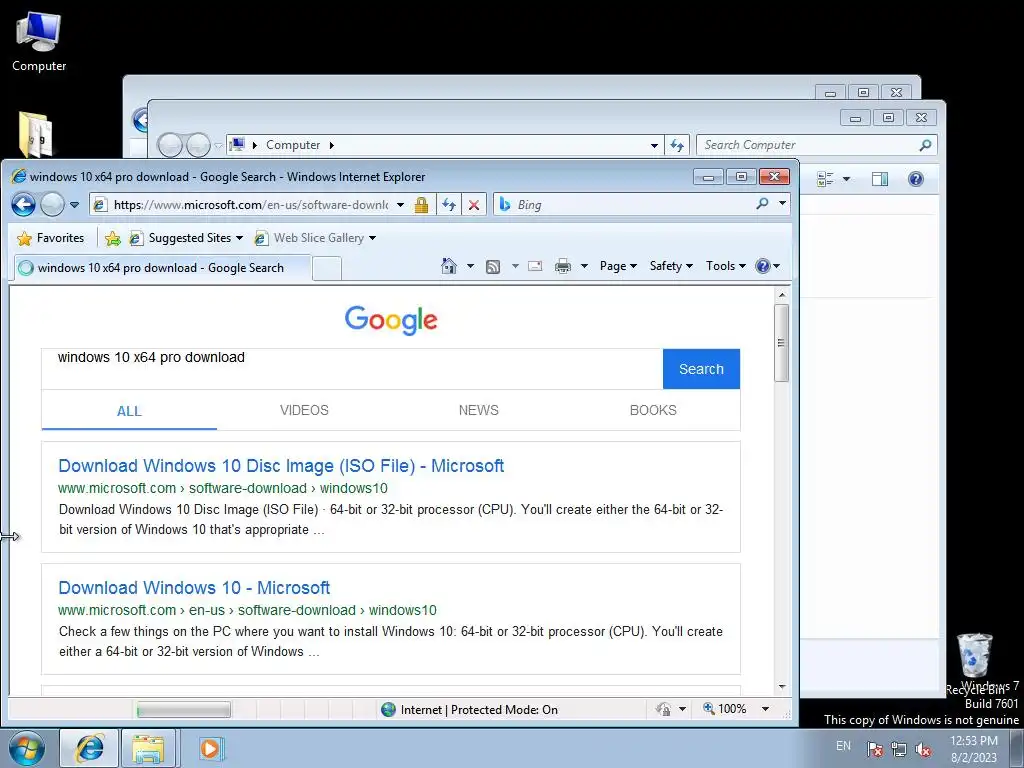This screenshot has width=1024, height=768.
Task: Change view icon in Explorer window
Action: 825,179
